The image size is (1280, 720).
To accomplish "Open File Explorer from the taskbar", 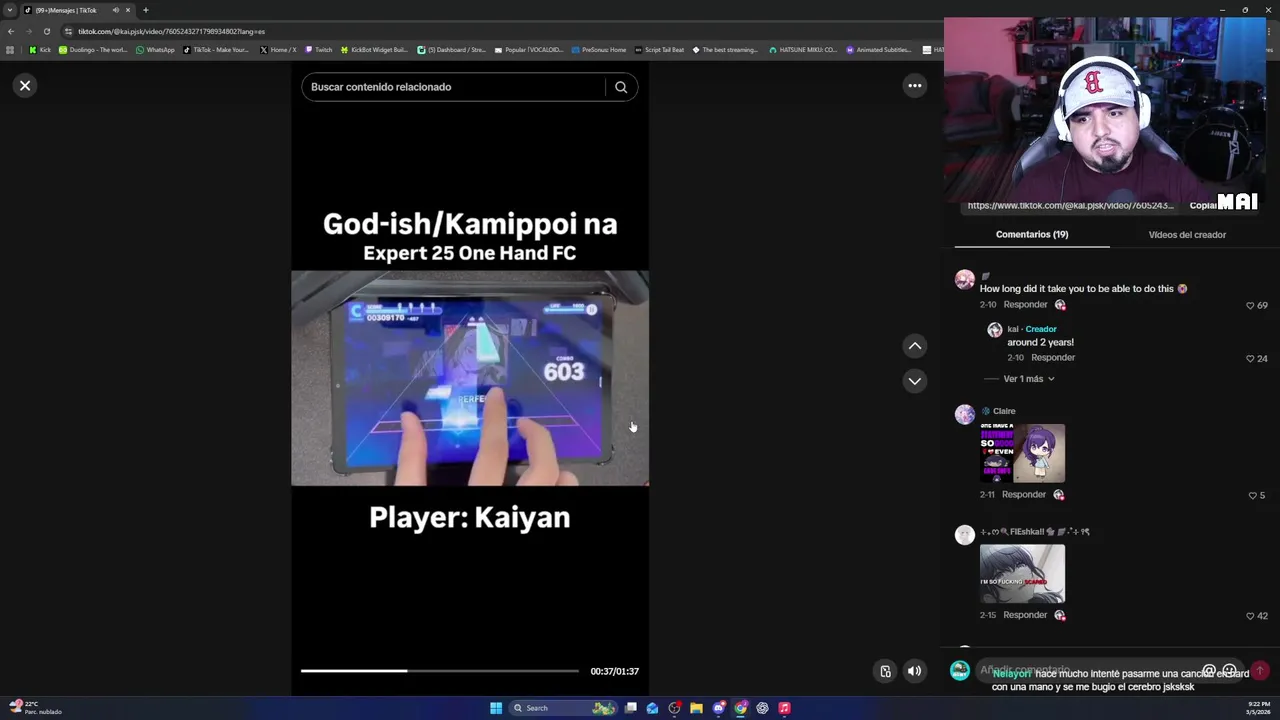I will 696,708.
